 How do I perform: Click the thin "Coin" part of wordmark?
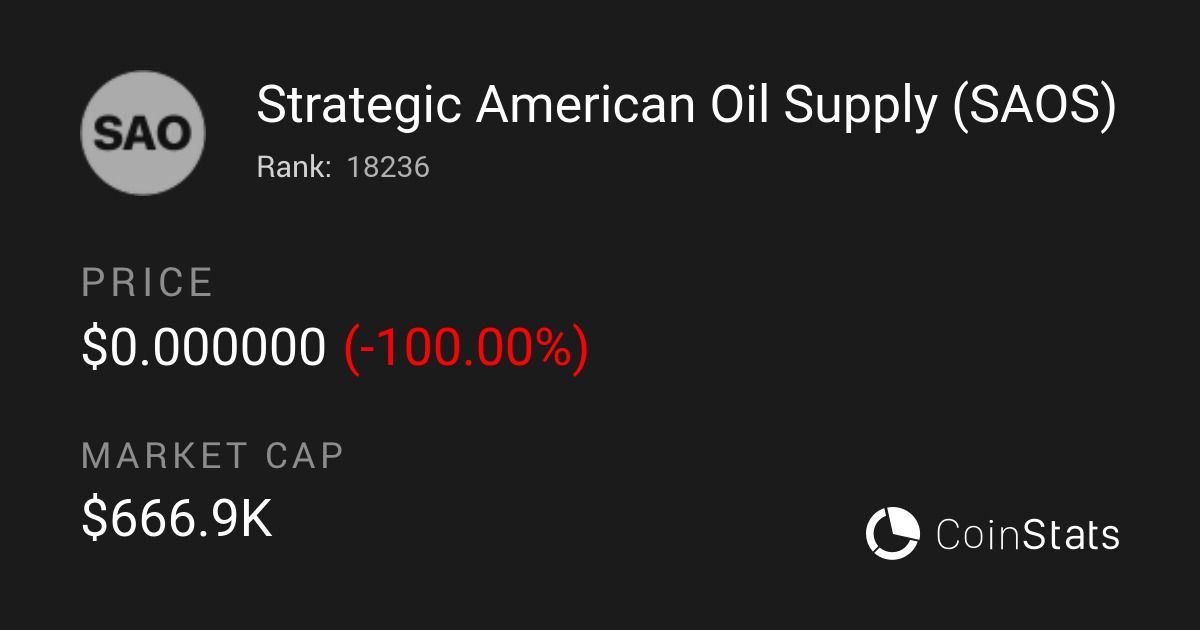[980, 534]
